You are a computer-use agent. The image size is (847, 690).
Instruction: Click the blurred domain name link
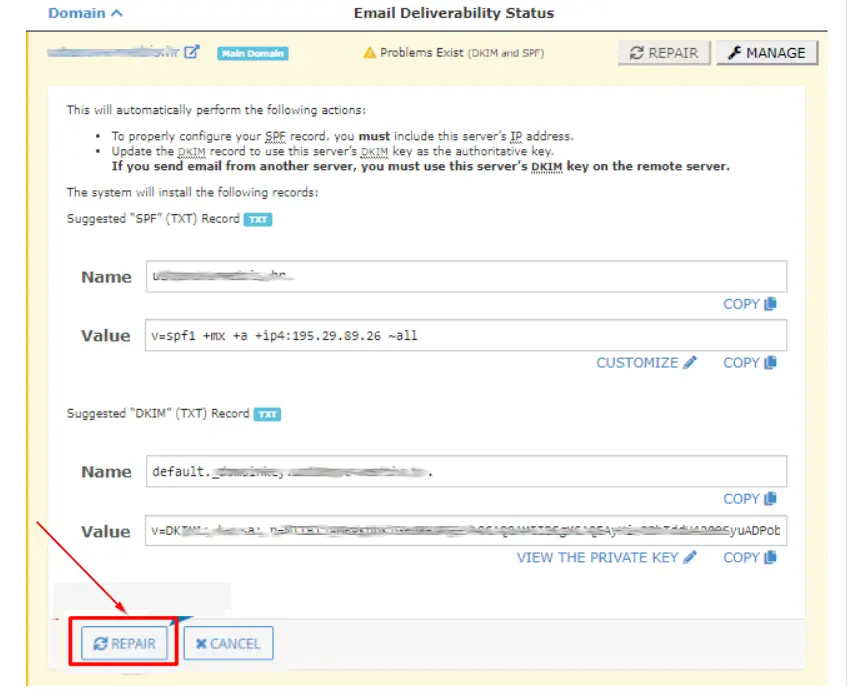[113, 52]
